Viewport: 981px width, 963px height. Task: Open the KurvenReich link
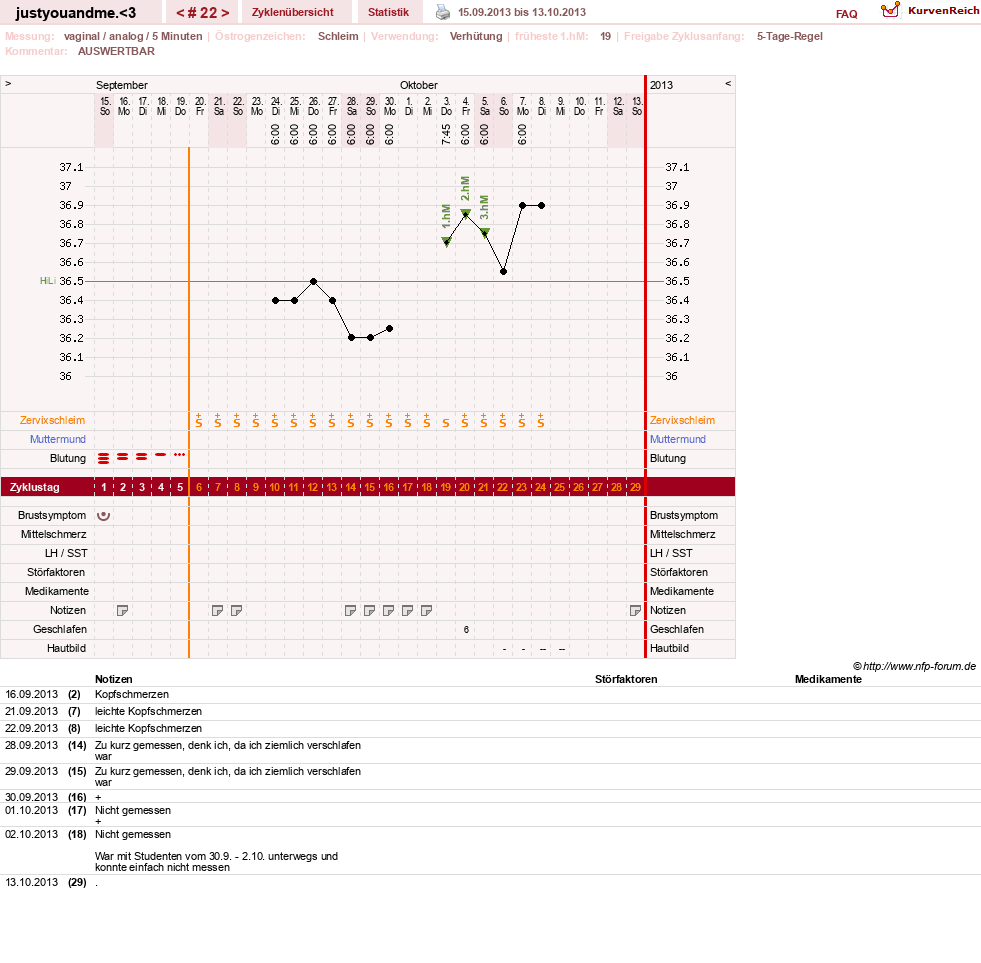click(x=943, y=11)
